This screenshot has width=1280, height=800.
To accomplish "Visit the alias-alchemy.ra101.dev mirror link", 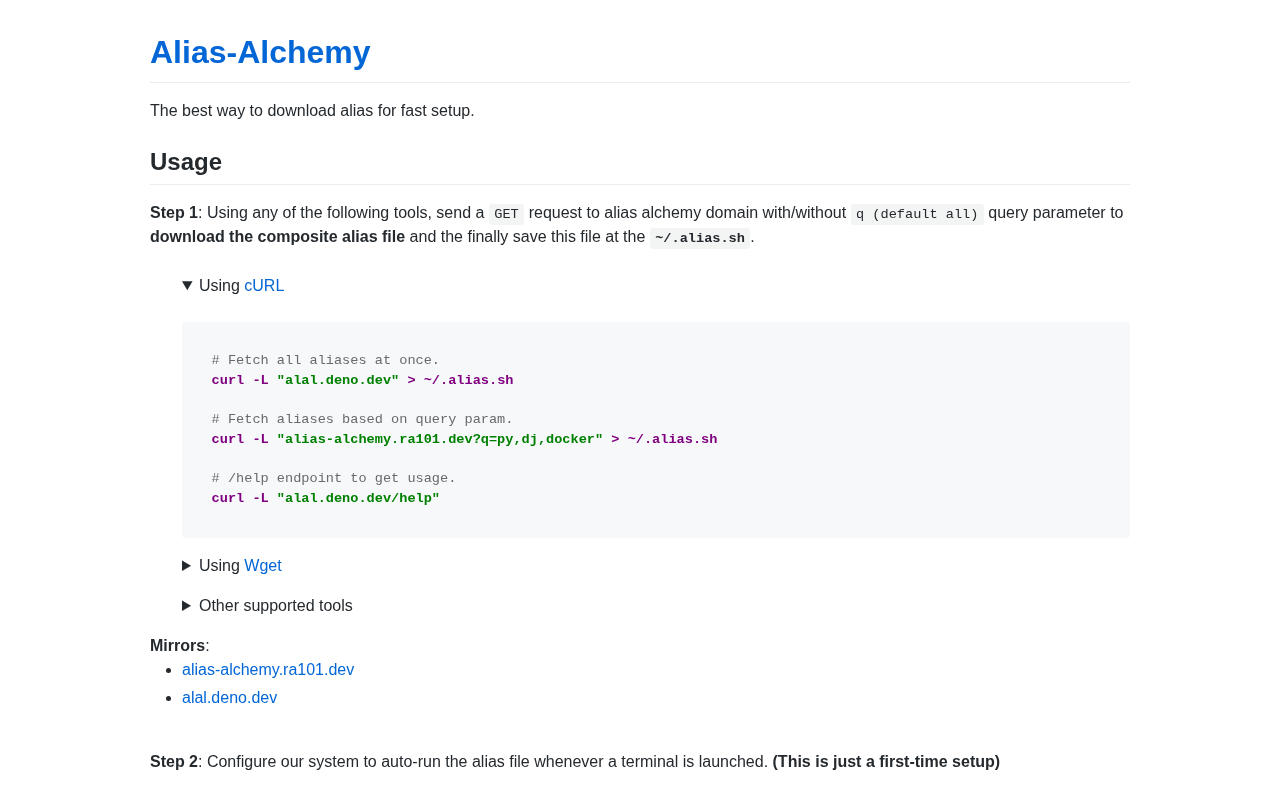I will 268,670.
